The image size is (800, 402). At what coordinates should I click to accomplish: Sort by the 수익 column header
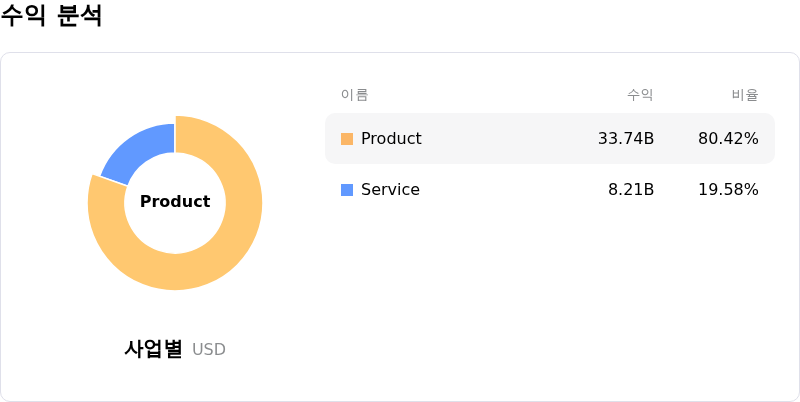(640, 95)
